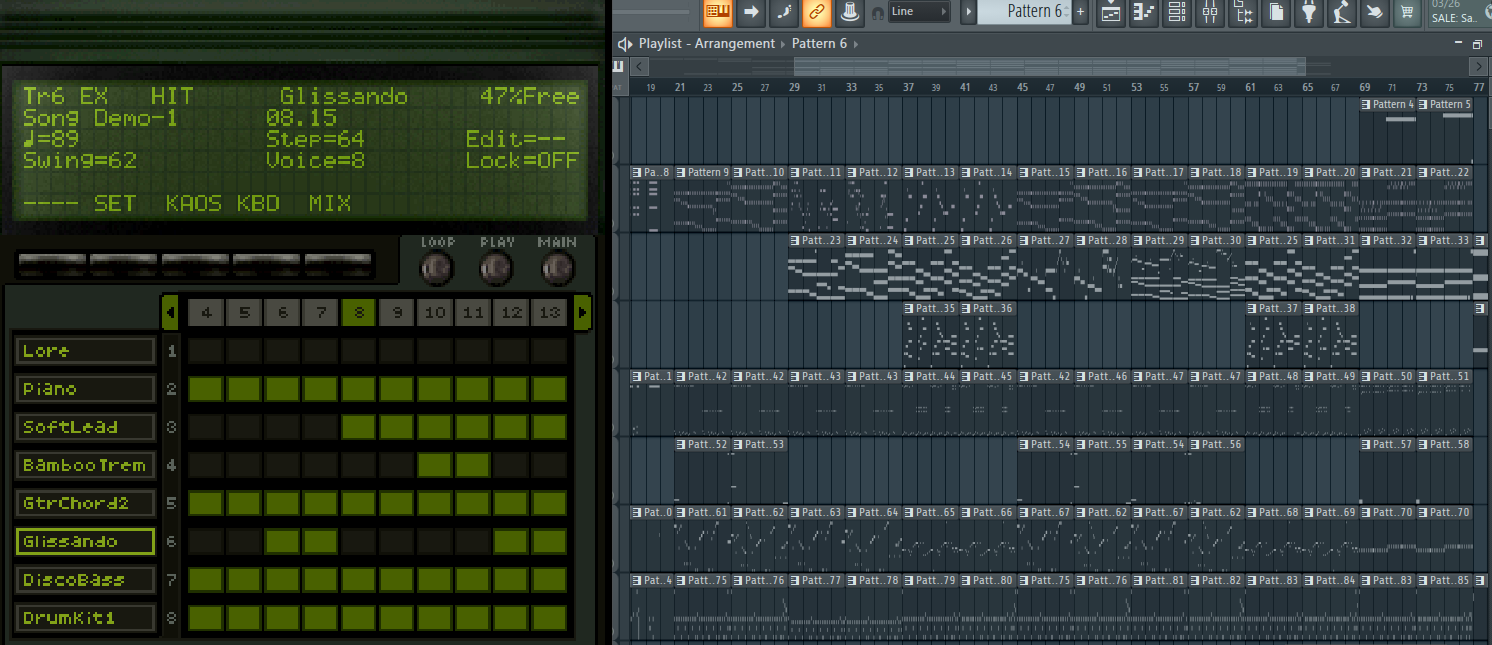Open the plugin picker tree icon
This screenshot has width=1492, height=645.
pyautogui.click(x=1243, y=12)
